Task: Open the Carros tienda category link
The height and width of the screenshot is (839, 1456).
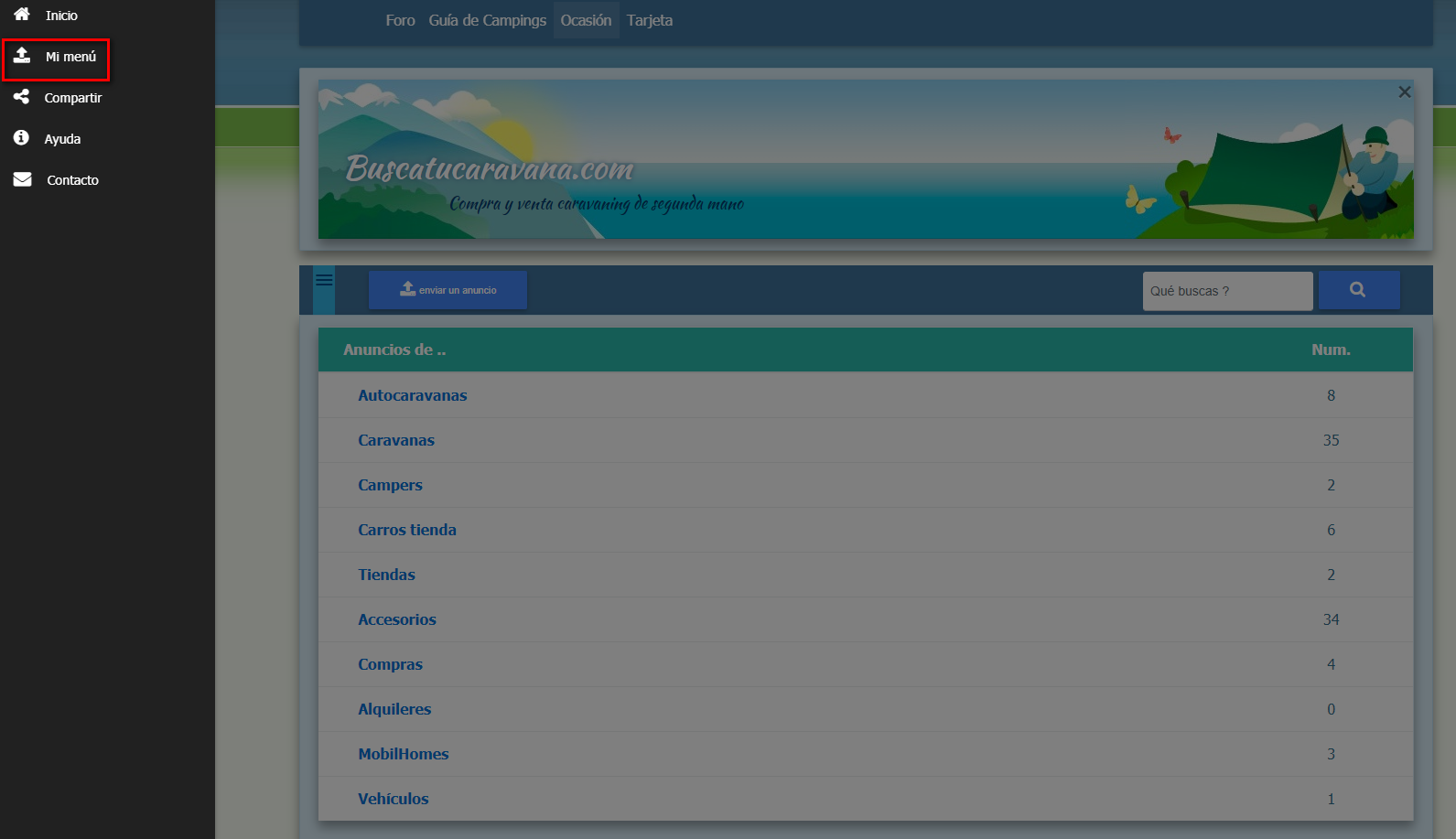Action: point(406,530)
